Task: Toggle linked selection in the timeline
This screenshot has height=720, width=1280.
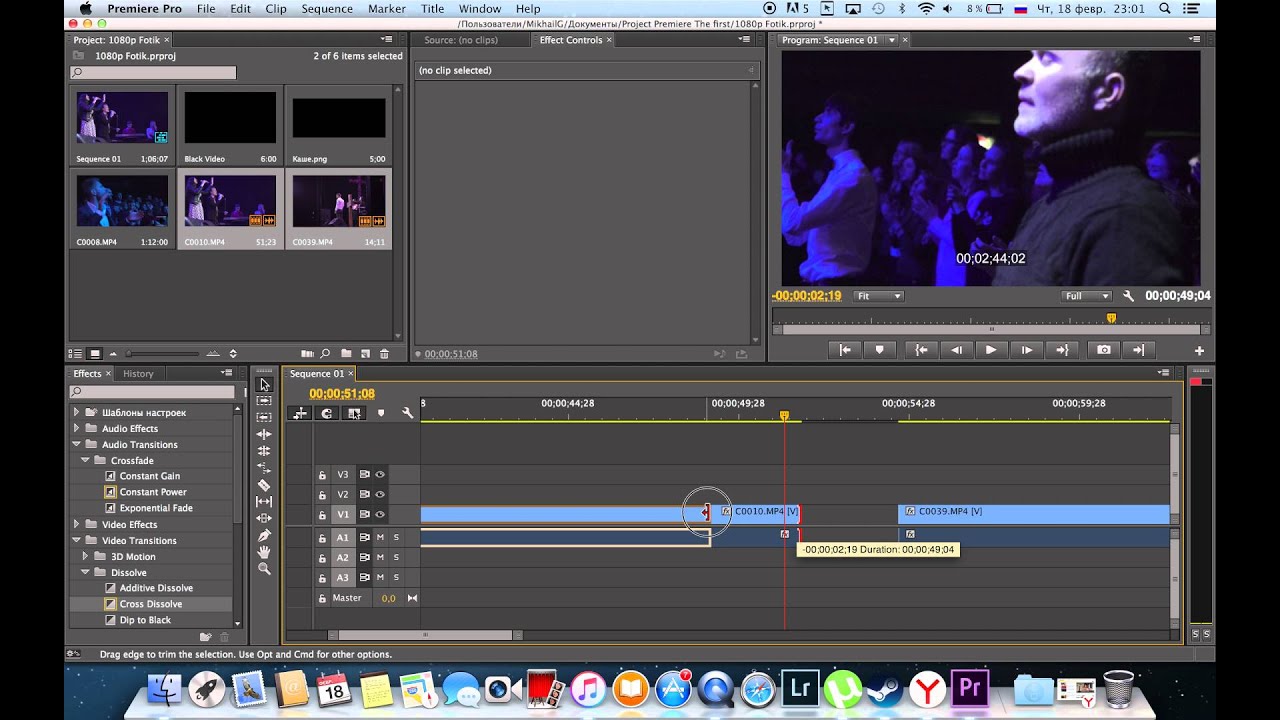Action: tap(354, 413)
